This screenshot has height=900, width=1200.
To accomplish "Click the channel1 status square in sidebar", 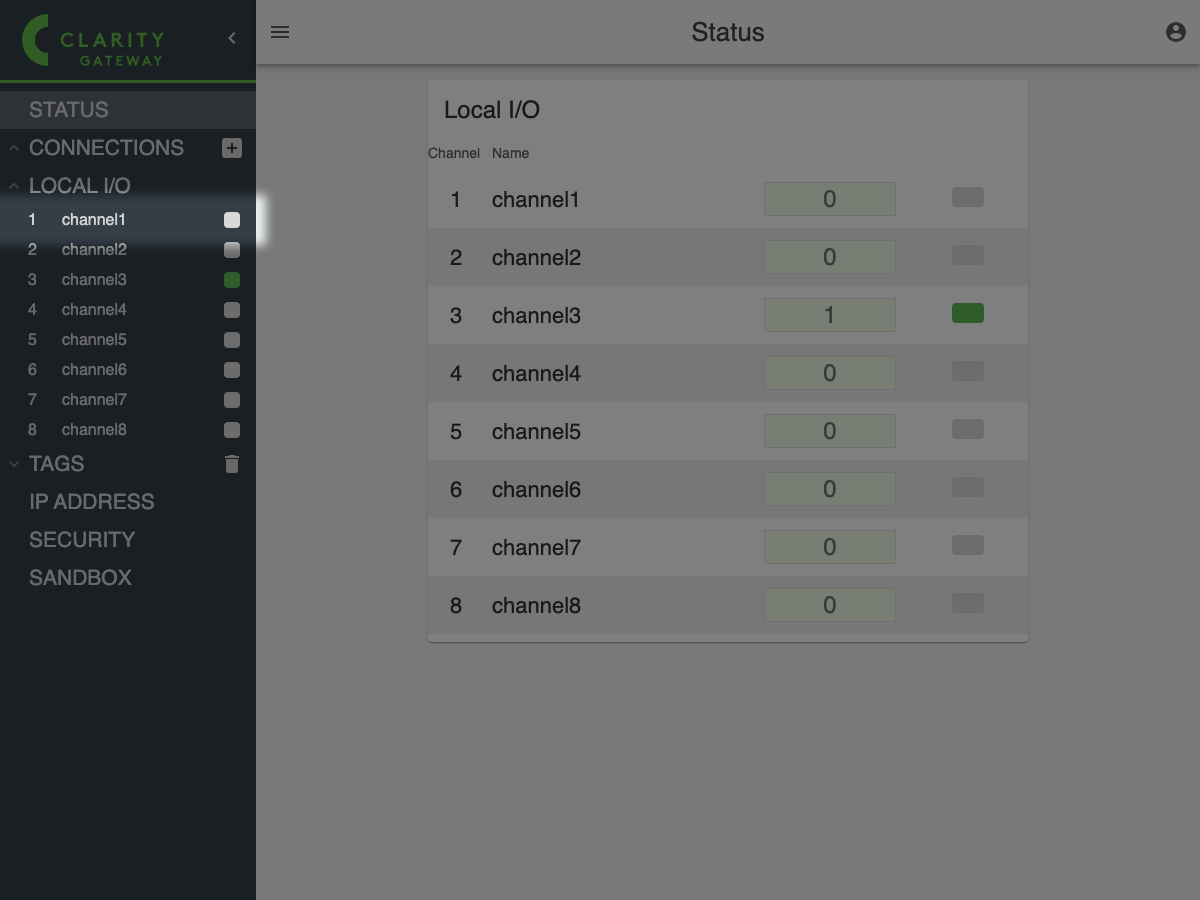I will click(232, 220).
